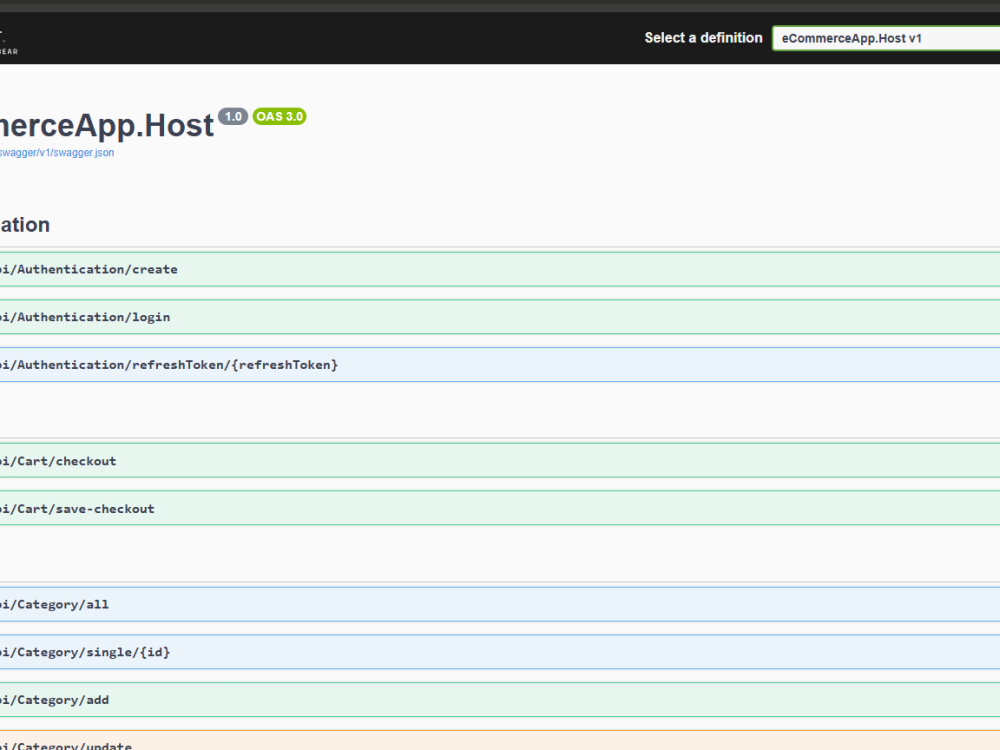Expand the Category/single/{id} endpoint row
The image size is (1000, 750).
point(500,652)
